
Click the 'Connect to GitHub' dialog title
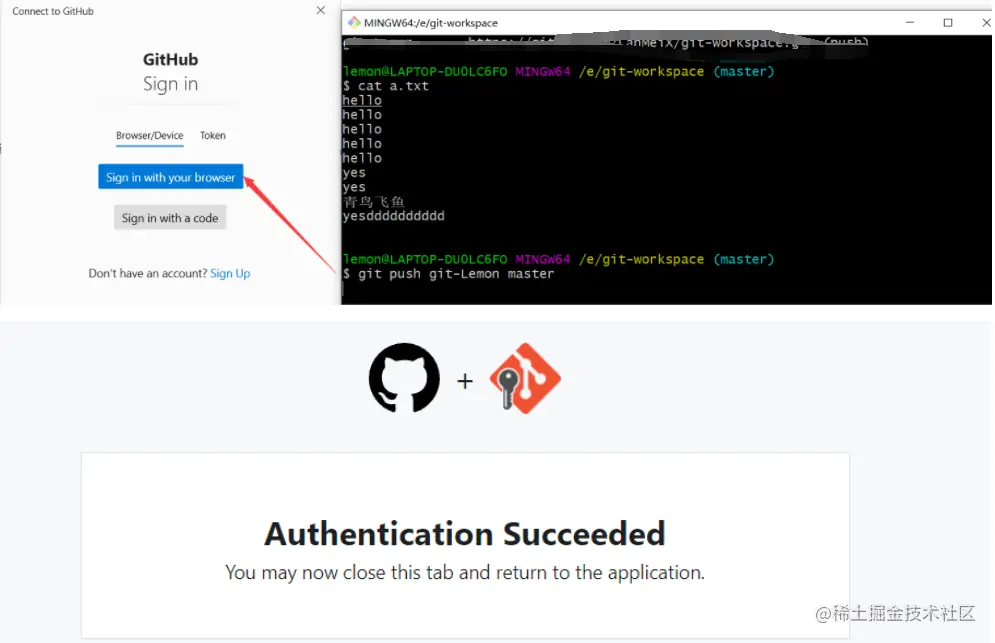tap(53, 11)
